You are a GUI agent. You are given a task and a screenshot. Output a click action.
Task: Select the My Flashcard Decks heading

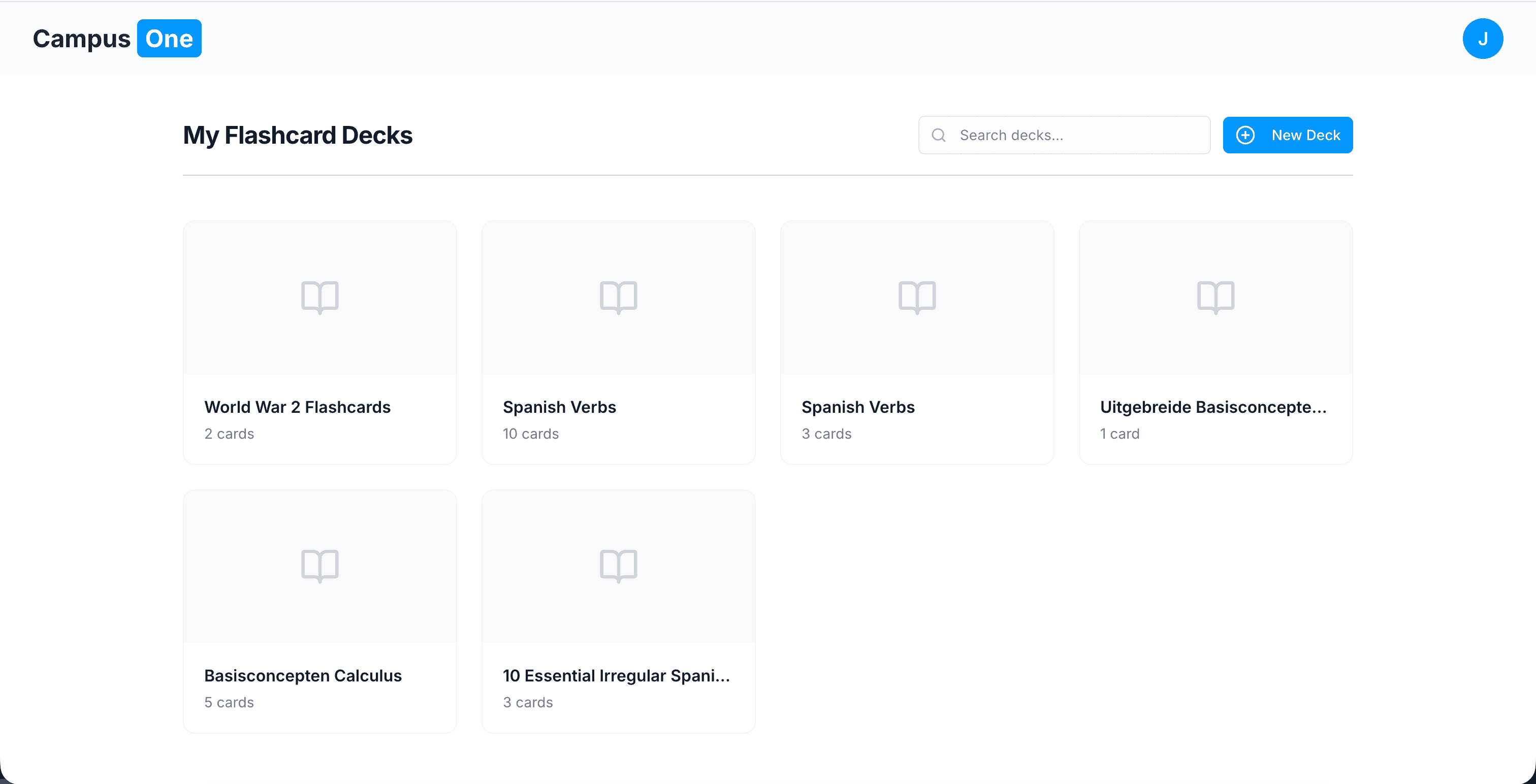click(297, 136)
